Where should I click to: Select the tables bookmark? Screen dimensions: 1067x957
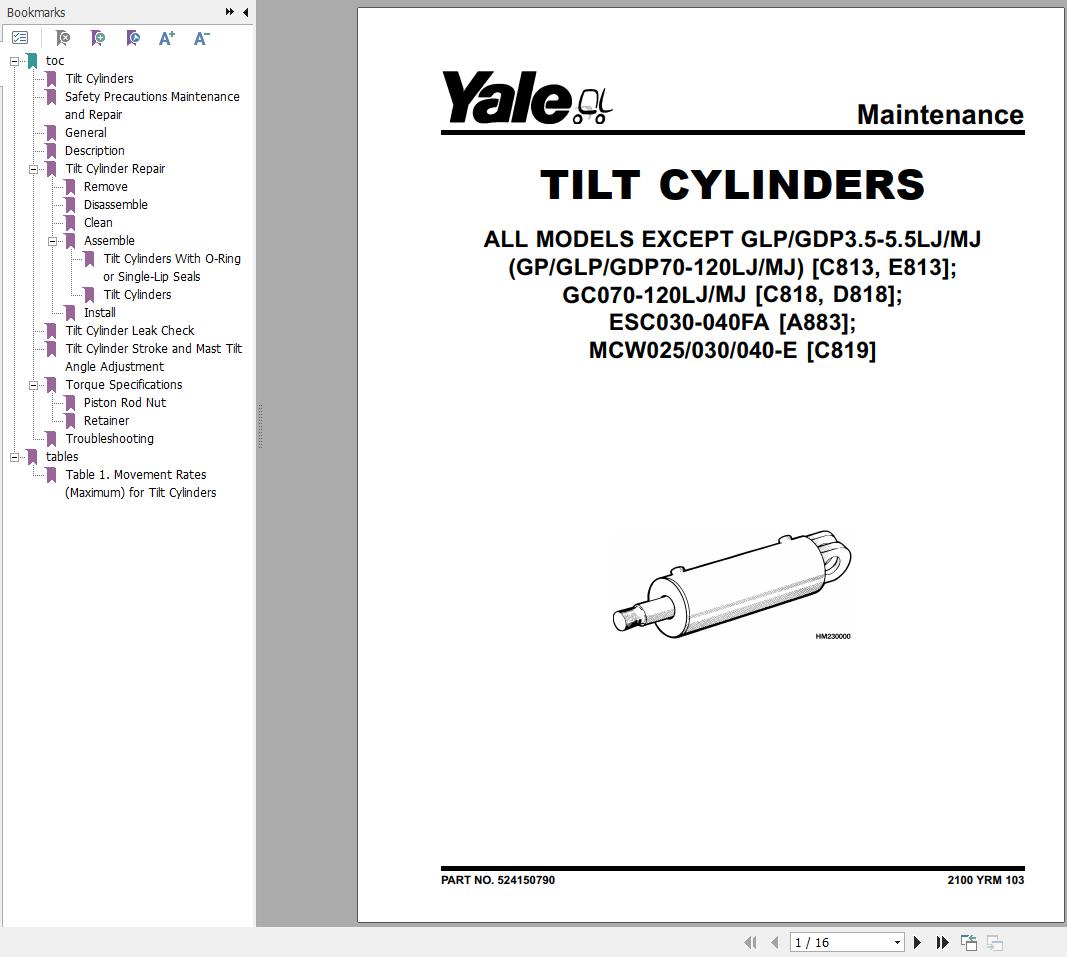pyautogui.click(x=62, y=457)
